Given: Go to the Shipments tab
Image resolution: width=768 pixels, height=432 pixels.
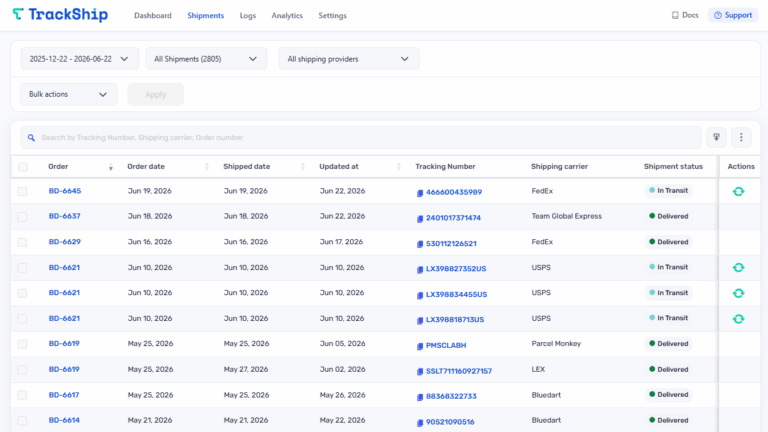Looking at the screenshot, I should pos(206,16).
